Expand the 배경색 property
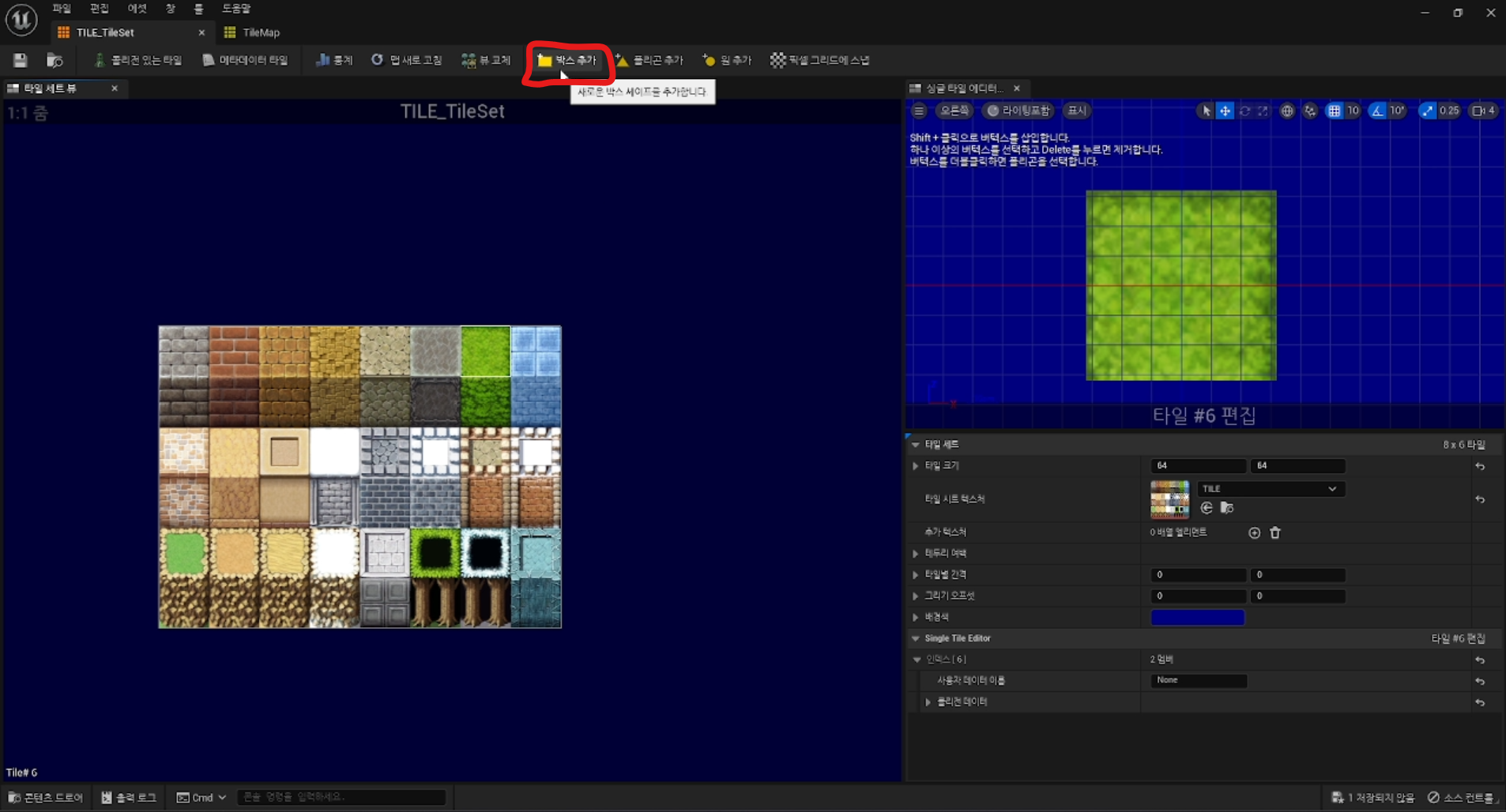This screenshot has height=812, width=1506. [916, 618]
